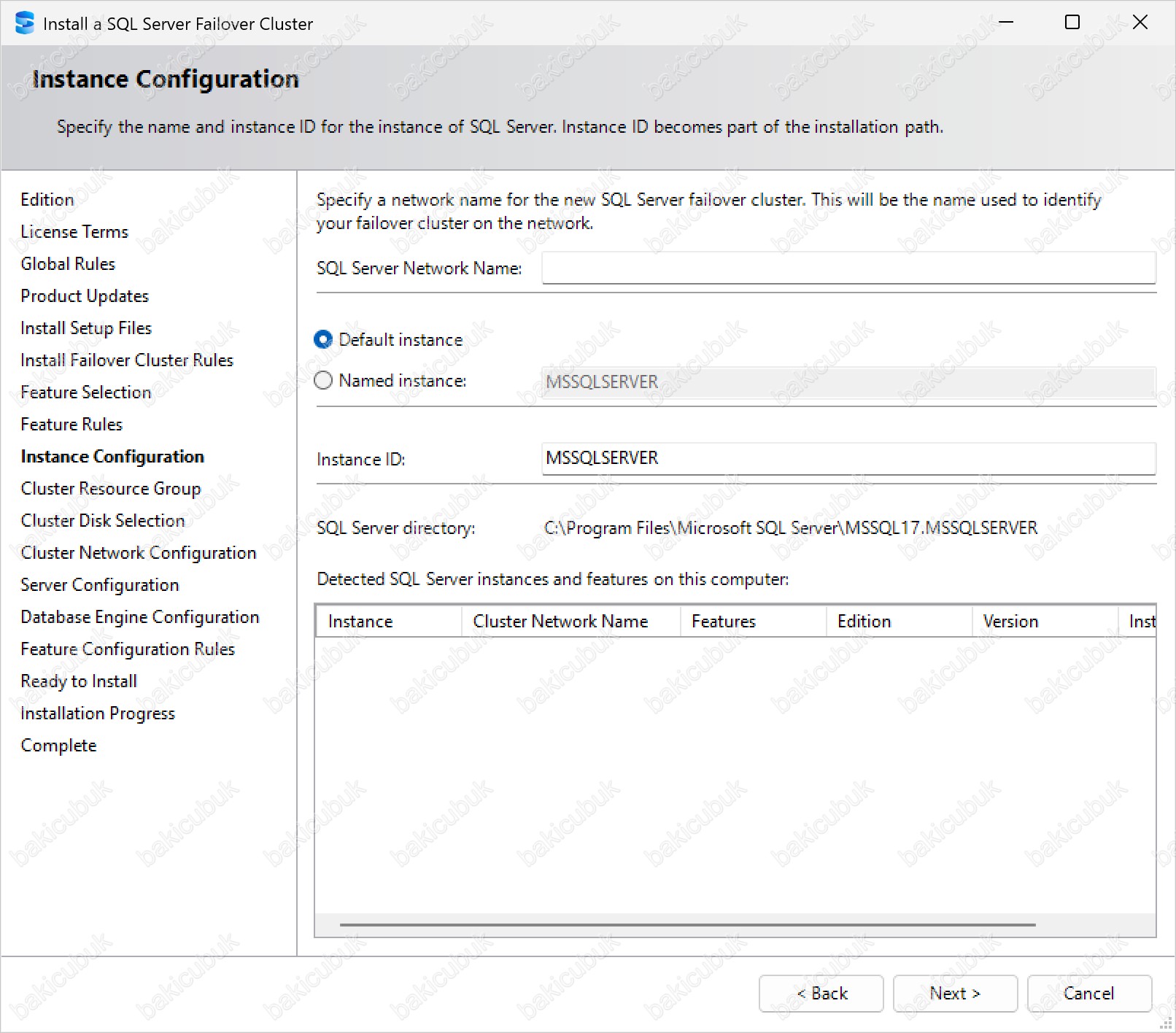This screenshot has height=1033, width=1176.
Task: Choose the Named instance option
Action: click(323, 381)
